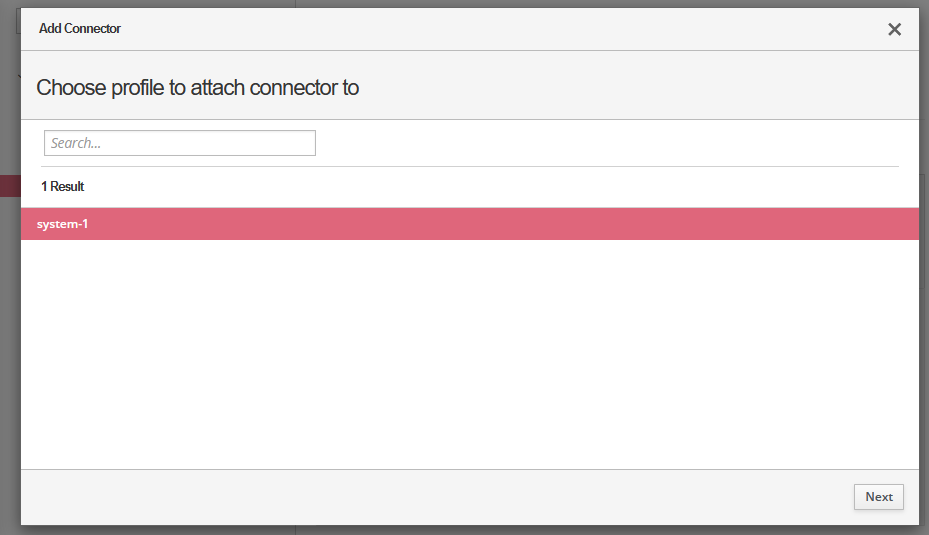Click the Next button
The width and height of the screenshot is (929, 535).
pos(878,497)
